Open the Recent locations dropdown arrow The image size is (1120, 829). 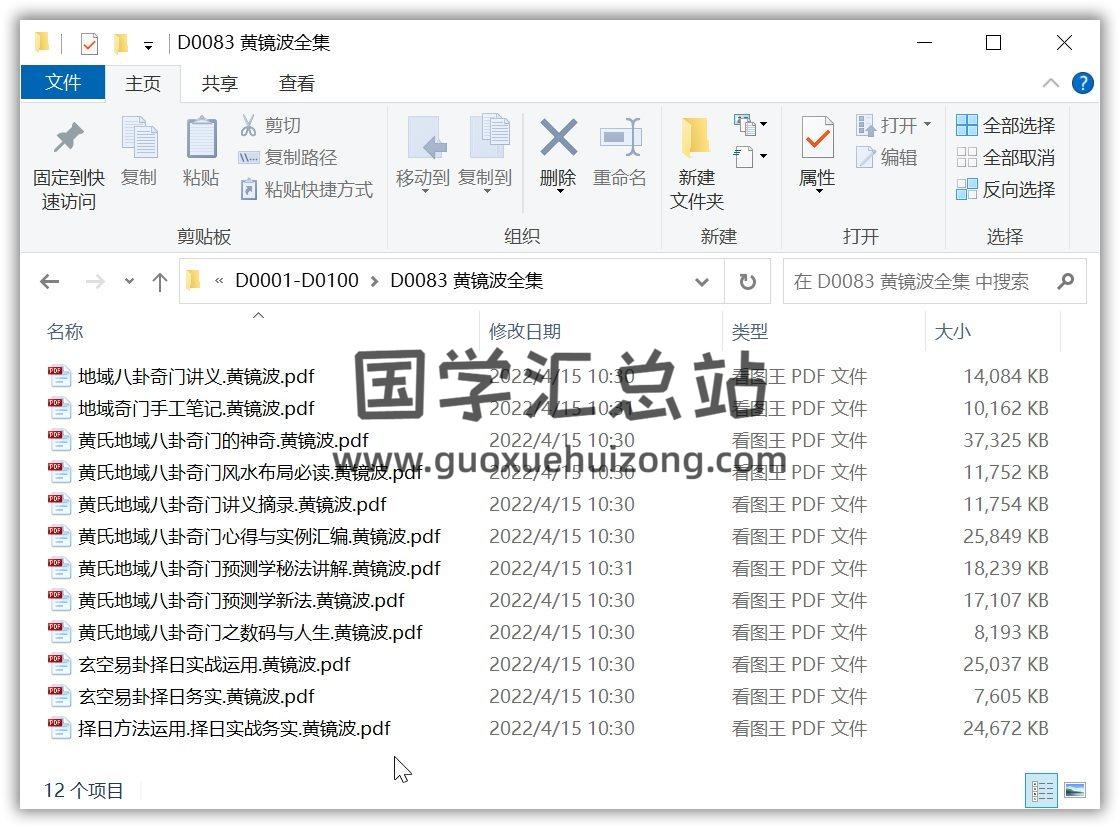pos(129,281)
